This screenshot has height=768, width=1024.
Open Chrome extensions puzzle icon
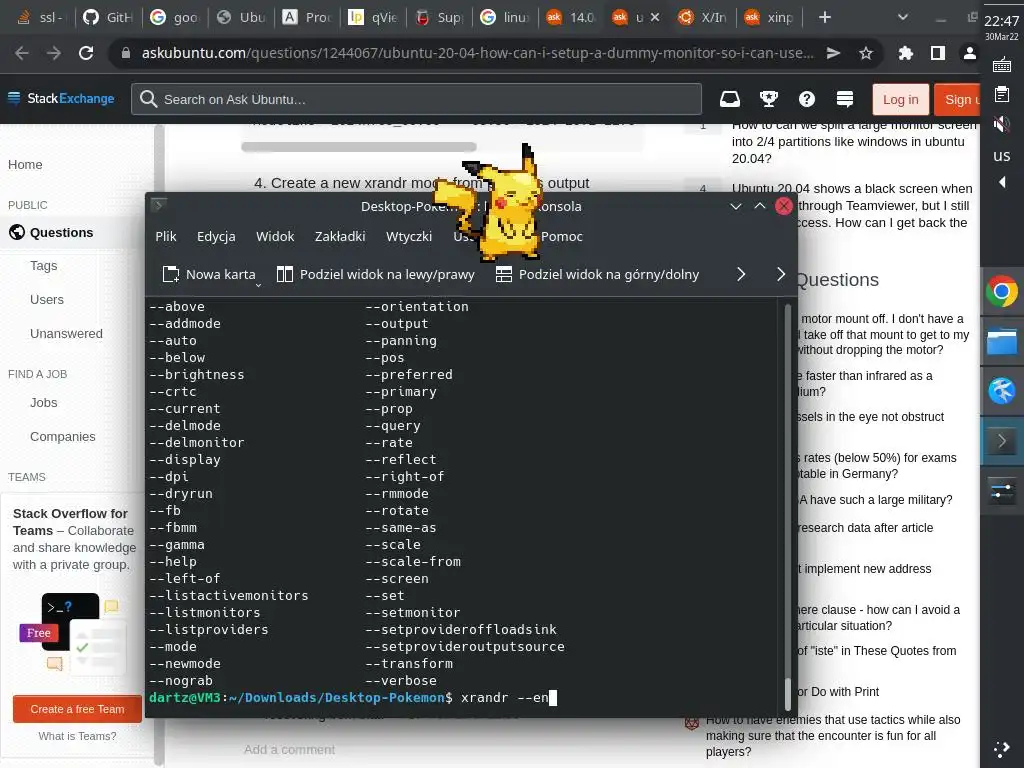(x=905, y=53)
